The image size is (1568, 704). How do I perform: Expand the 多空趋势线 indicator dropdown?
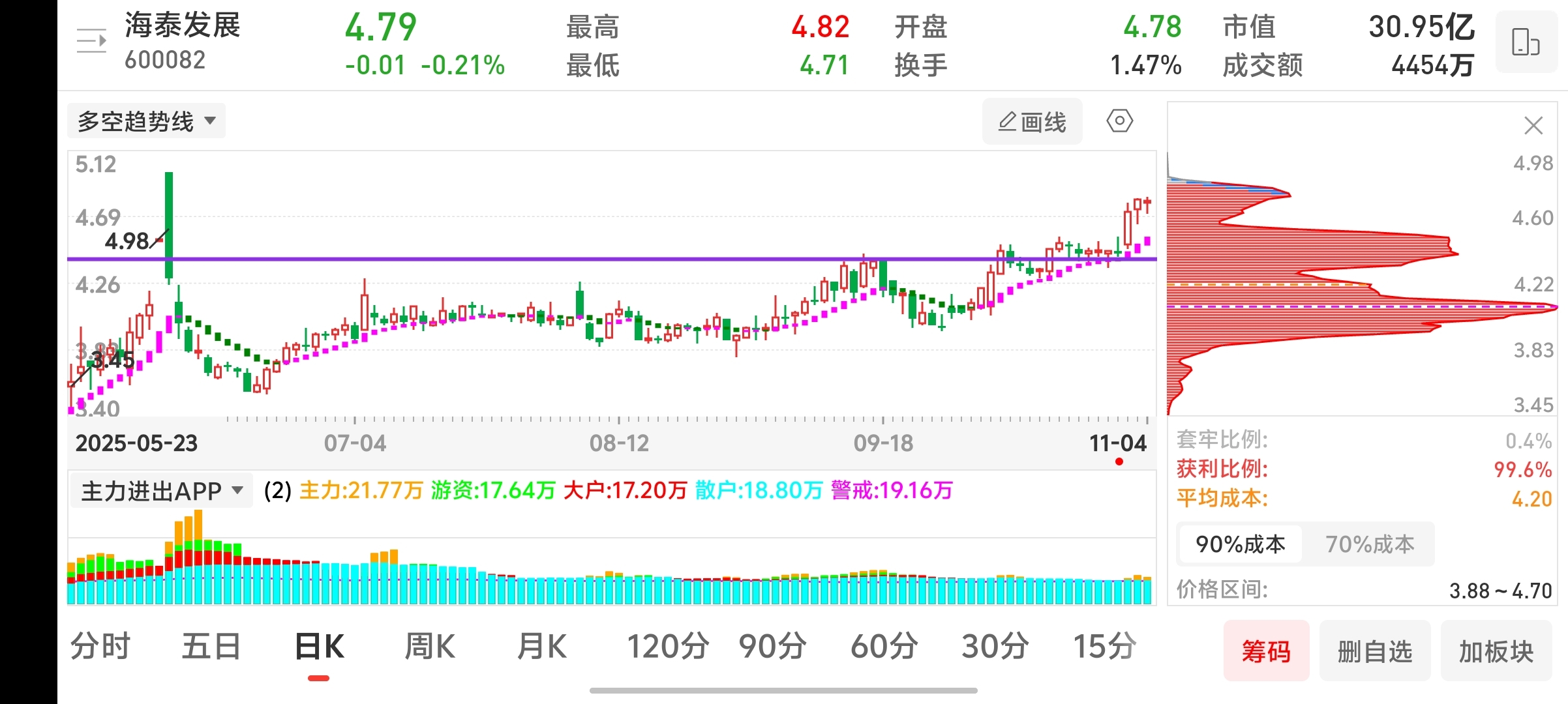pyautogui.click(x=146, y=121)
